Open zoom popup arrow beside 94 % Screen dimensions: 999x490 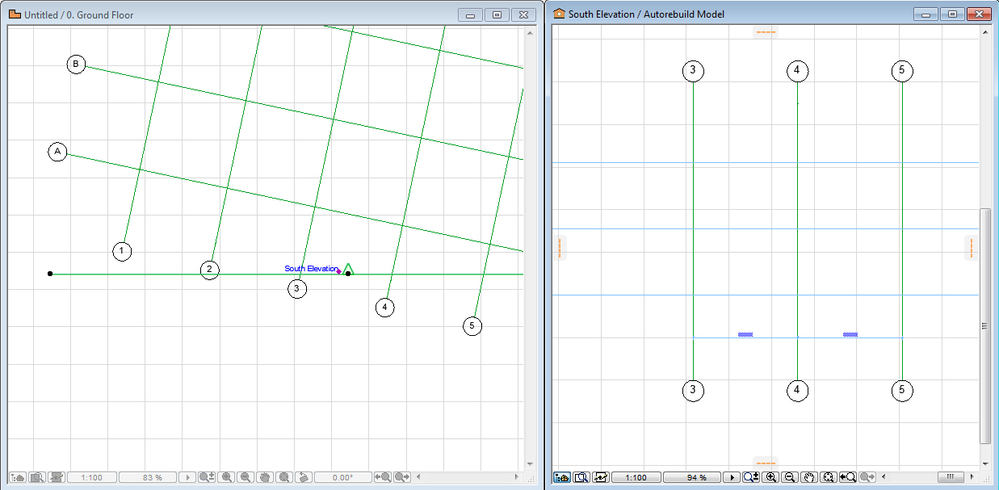coord(732,477)
